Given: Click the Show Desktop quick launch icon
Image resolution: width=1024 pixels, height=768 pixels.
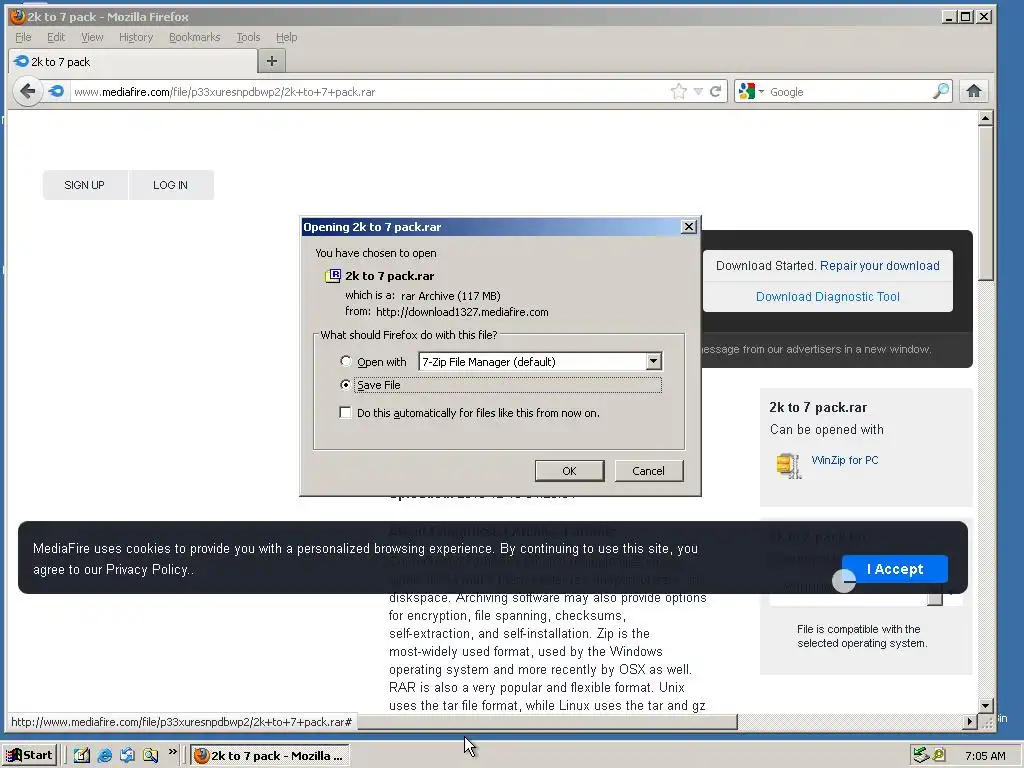Looking at the screenshot, I should (x=82, y=755).
